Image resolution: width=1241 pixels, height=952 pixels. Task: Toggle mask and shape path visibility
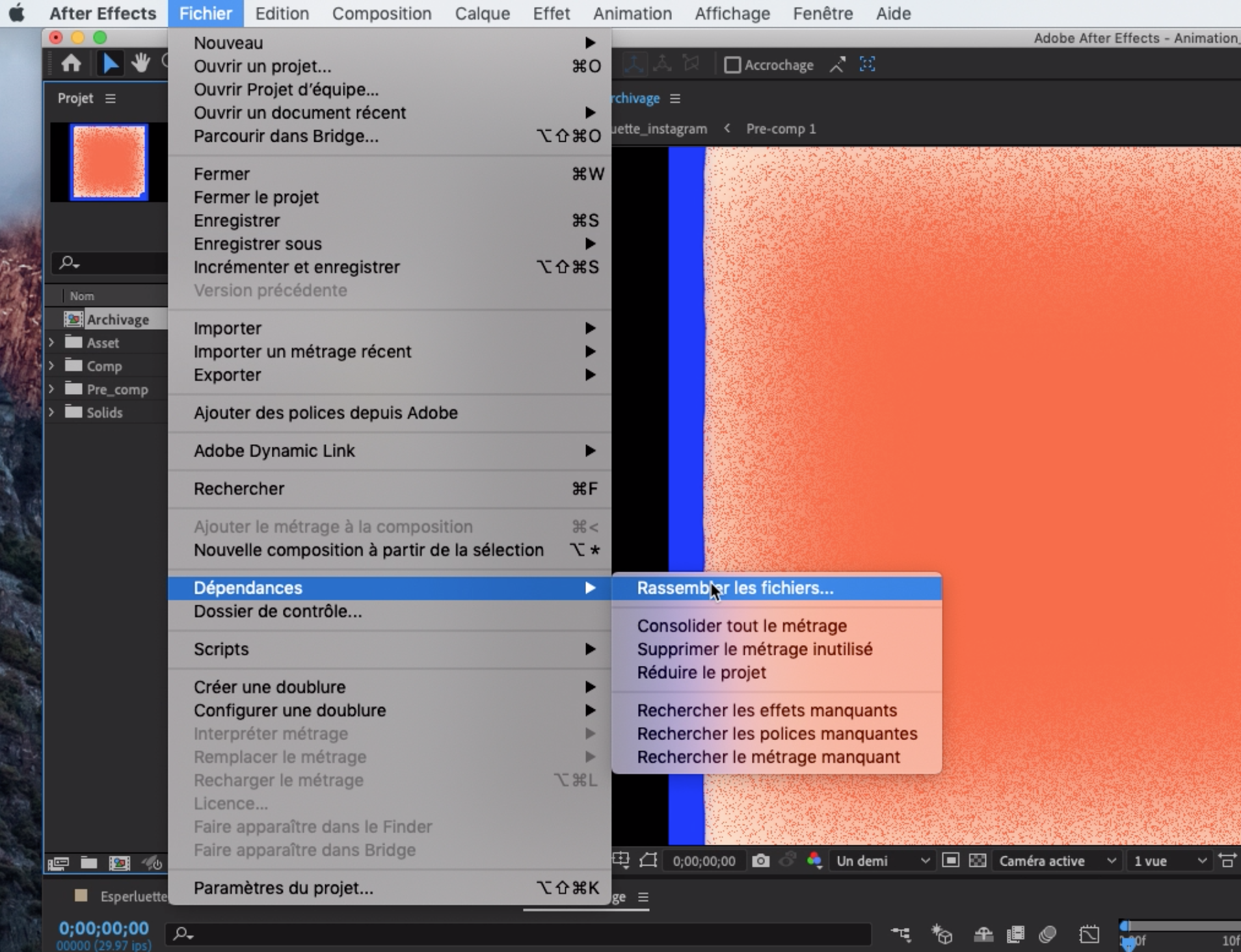point(648,861)
